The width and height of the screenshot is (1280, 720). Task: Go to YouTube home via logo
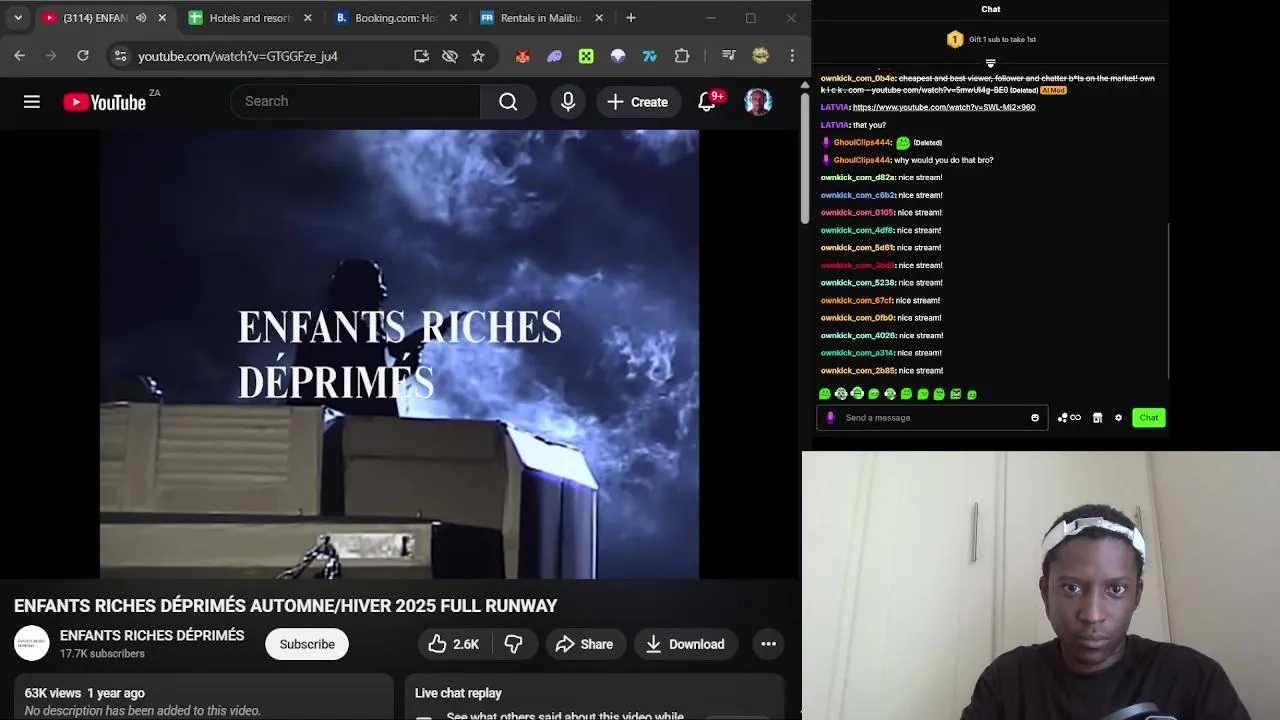[105, 101]
